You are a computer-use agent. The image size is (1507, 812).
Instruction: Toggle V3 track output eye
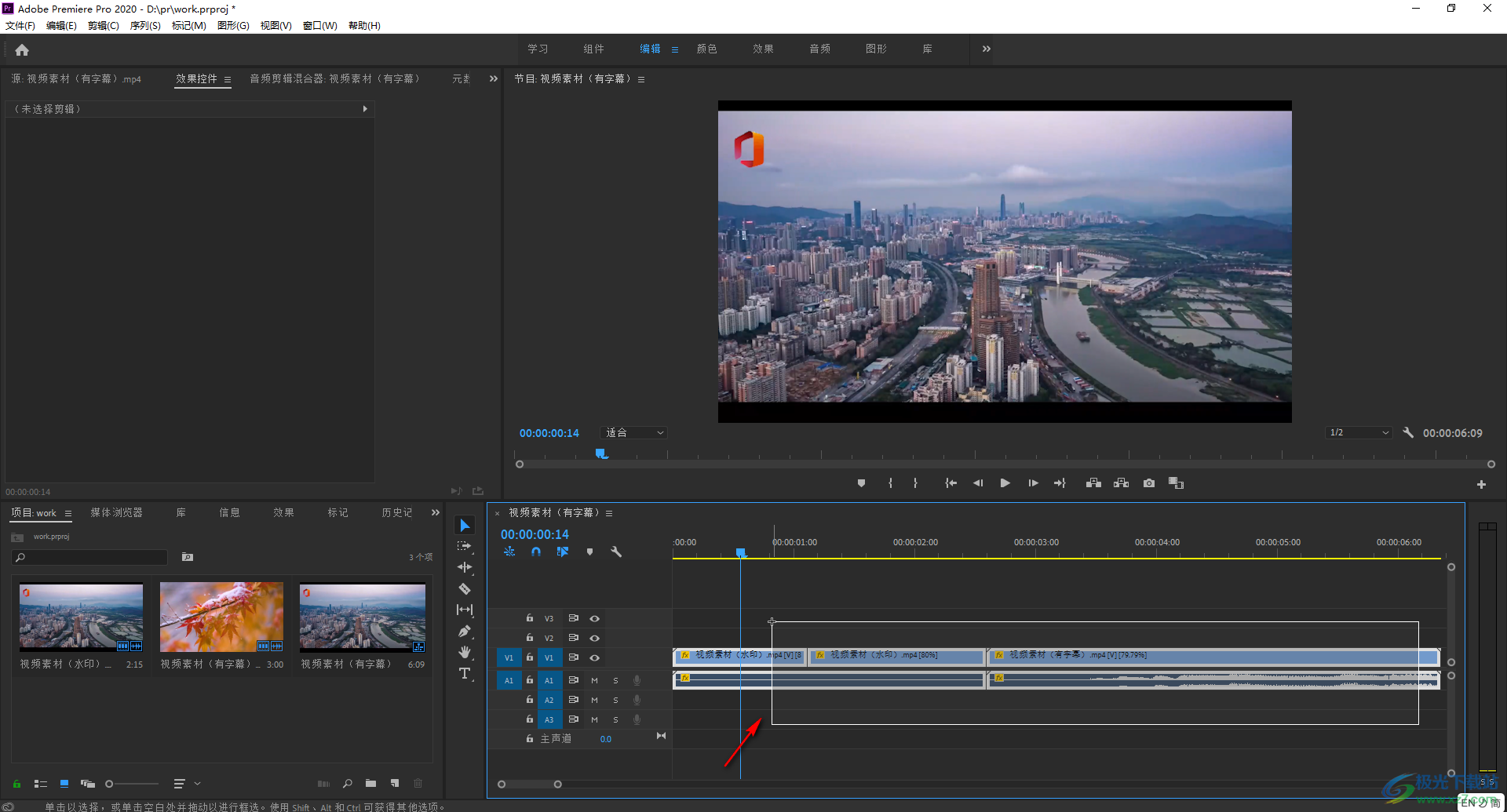[x=594, y=618]
